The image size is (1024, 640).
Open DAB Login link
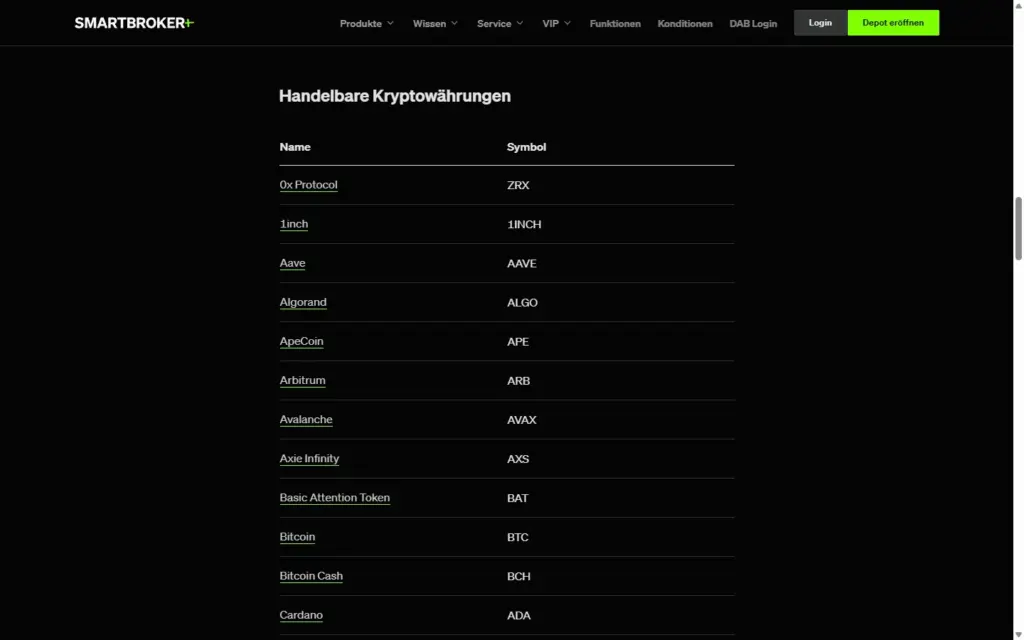tap(753, 24)
